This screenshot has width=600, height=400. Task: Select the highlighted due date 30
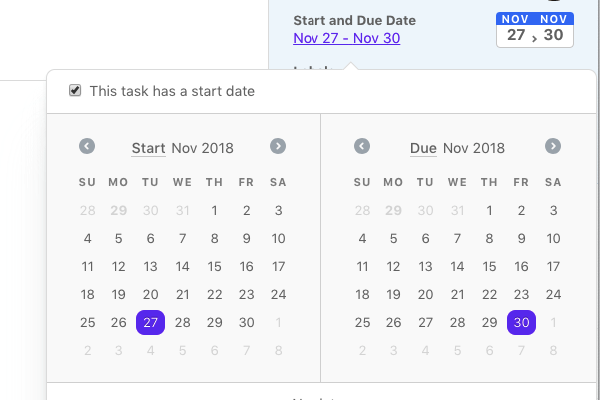pos(521,322)
